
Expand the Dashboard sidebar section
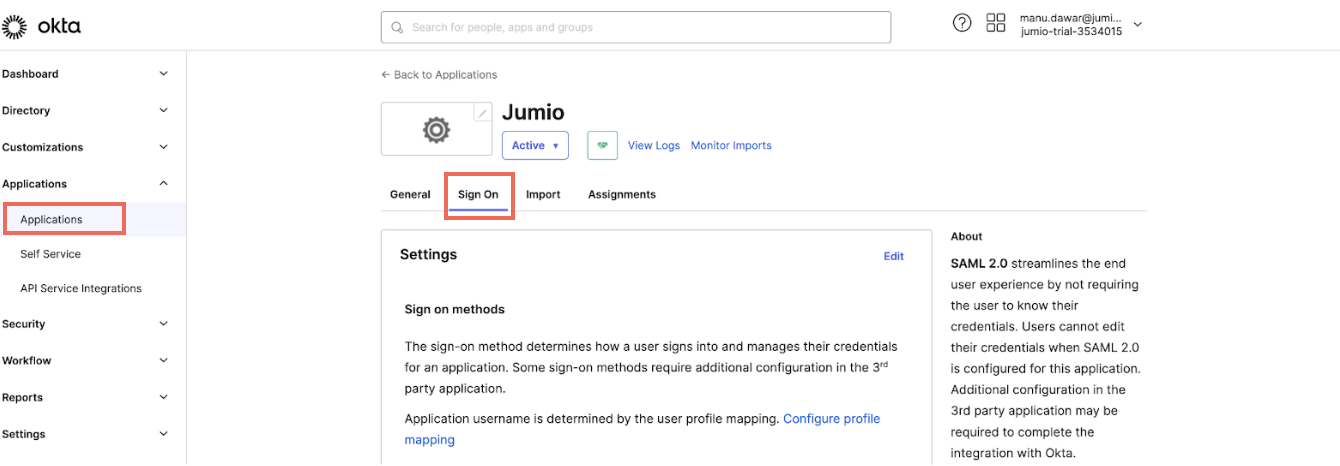coord(85,74)
